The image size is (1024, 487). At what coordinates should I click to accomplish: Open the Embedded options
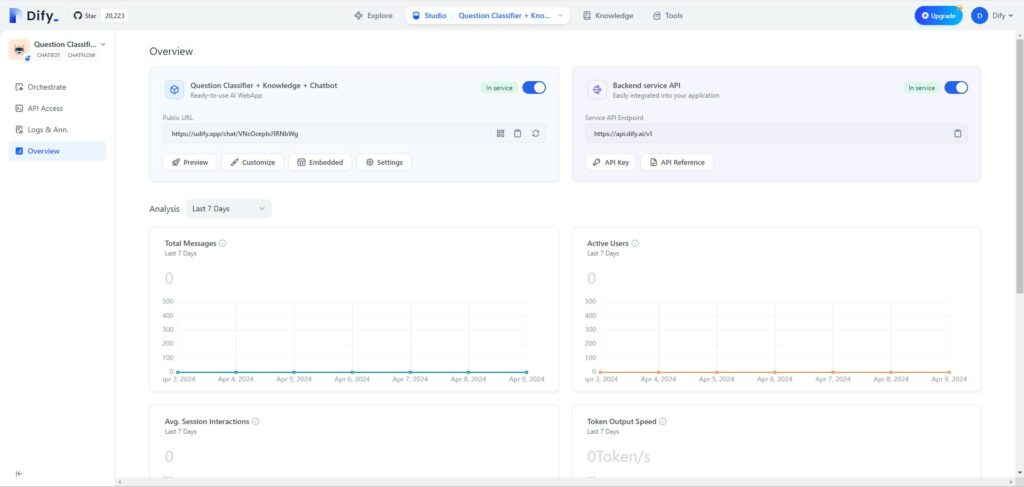tap(320, 163)
